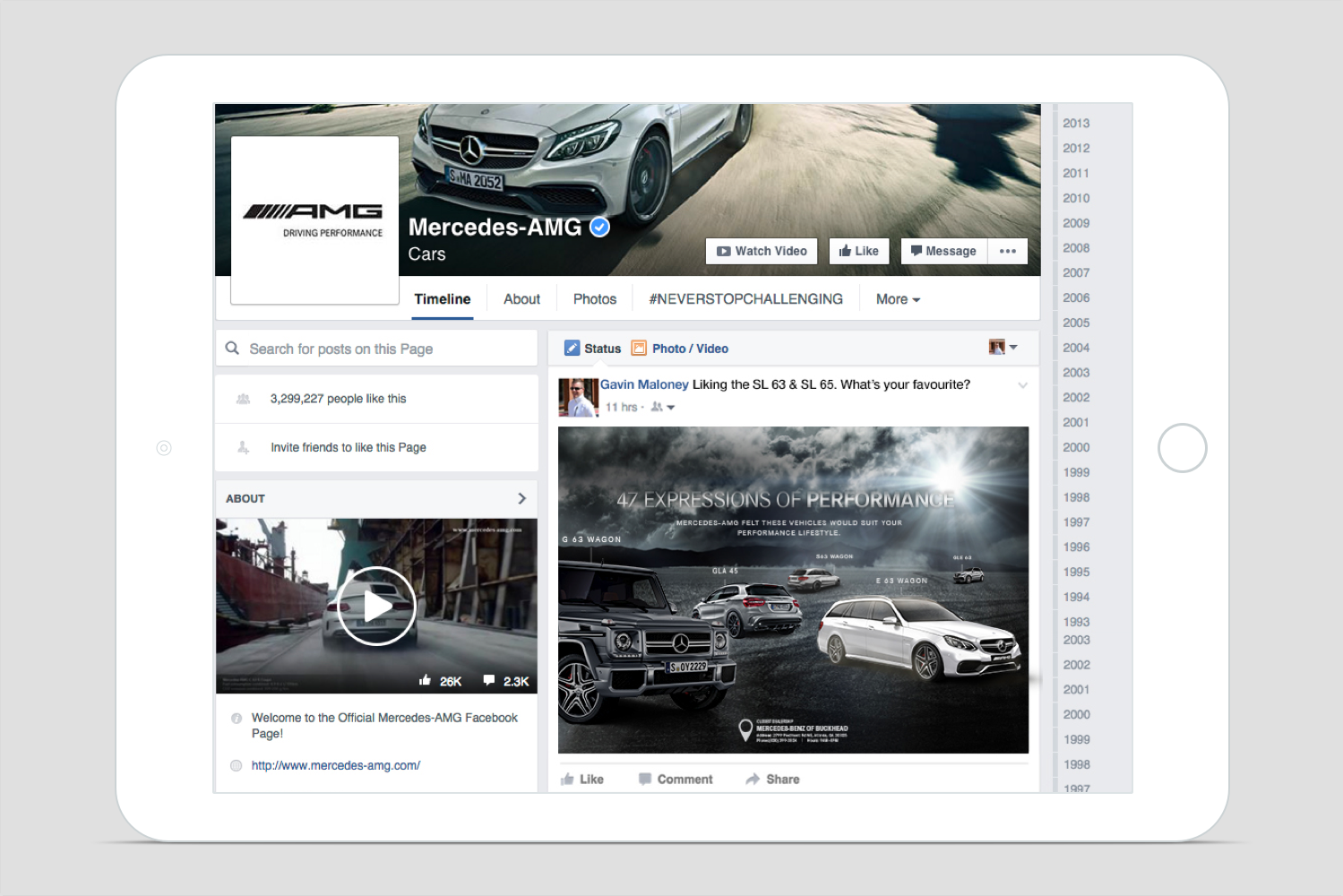Jump to 2011 in the timeline
1343x896 pixels.
(x=1076, y=174)
